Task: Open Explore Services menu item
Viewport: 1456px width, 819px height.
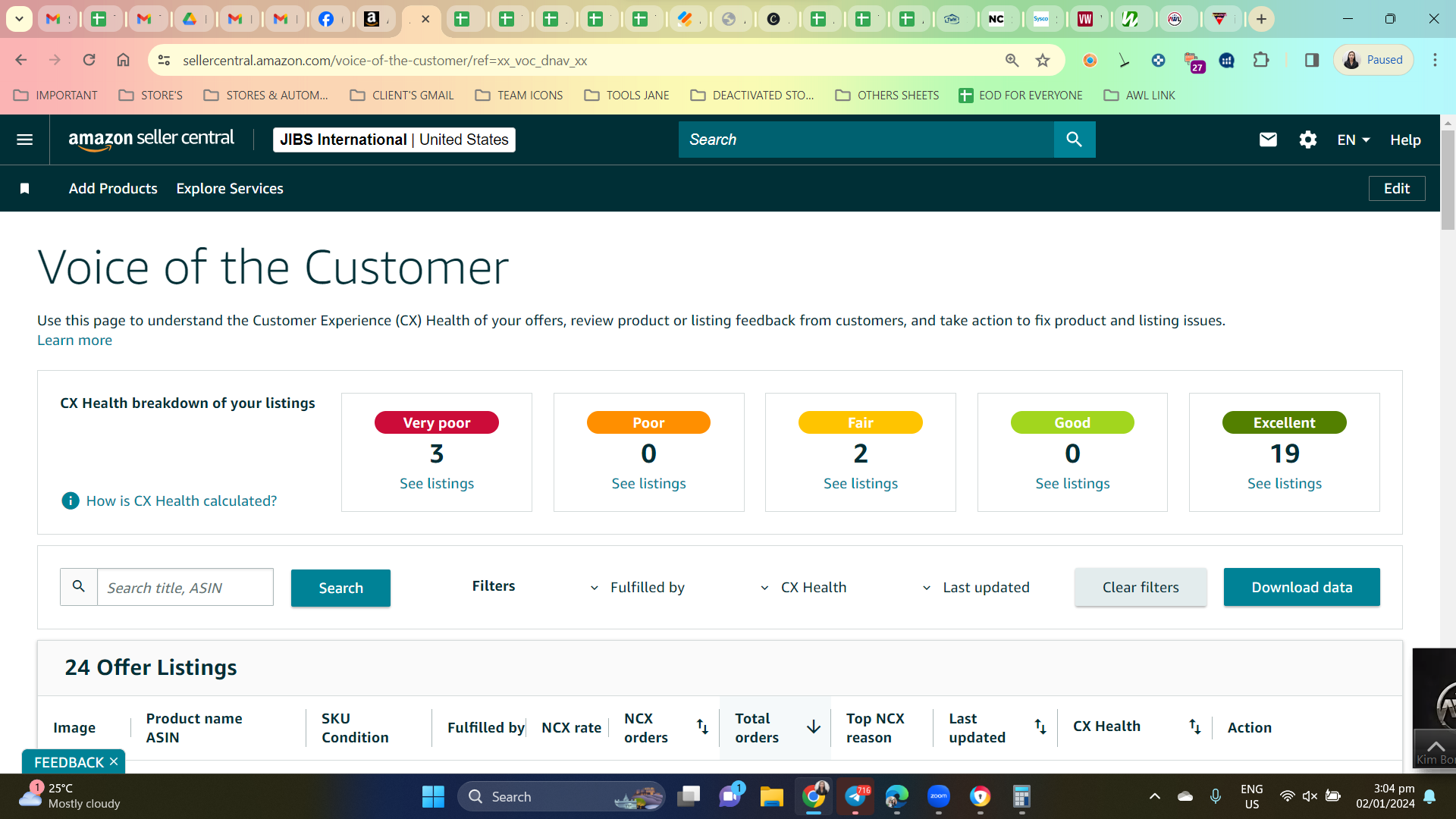Action: point(230,189)
